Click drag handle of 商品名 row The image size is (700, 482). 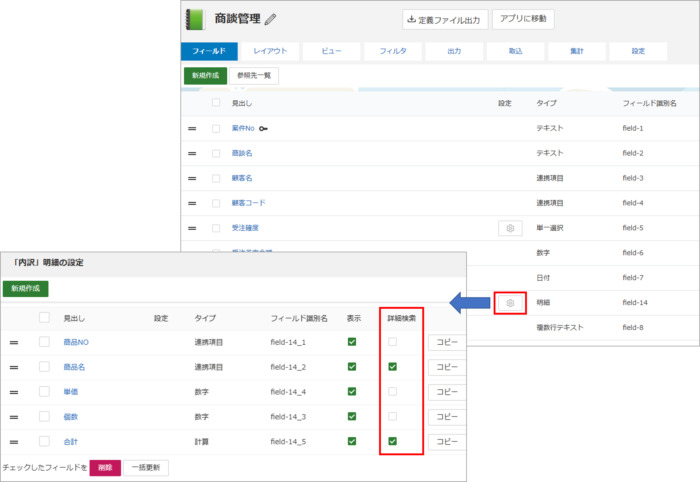(14, 368)
